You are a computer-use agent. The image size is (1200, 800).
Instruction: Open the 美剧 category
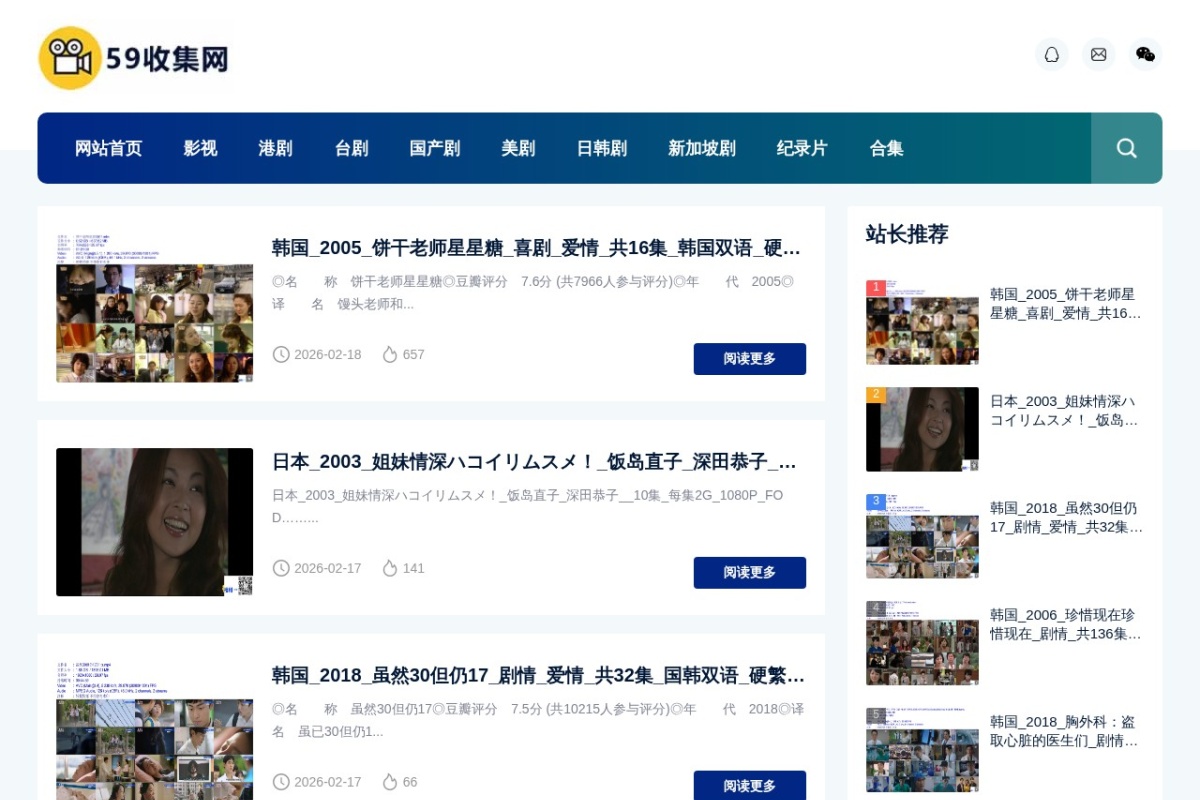pyautogui.click(x=518, y=148)
